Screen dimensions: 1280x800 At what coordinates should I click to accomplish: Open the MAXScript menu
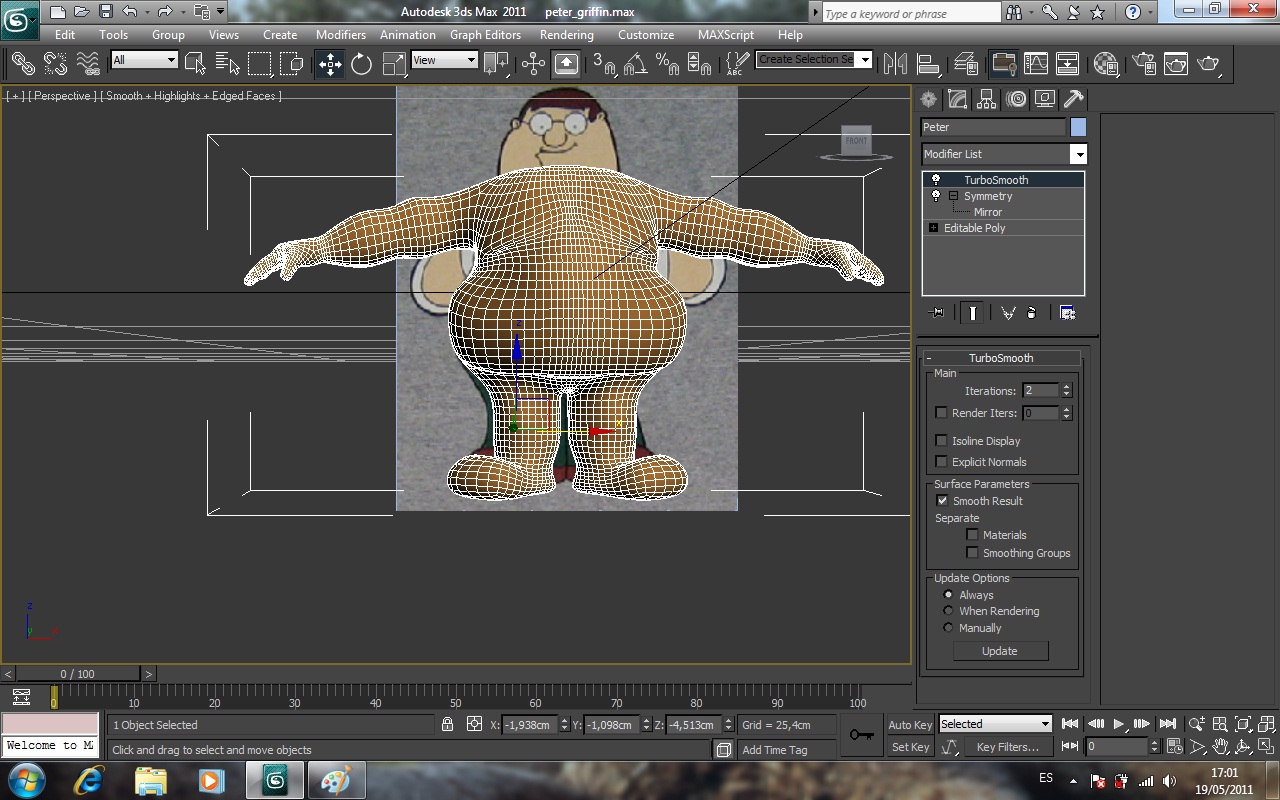tap(726, 34)
